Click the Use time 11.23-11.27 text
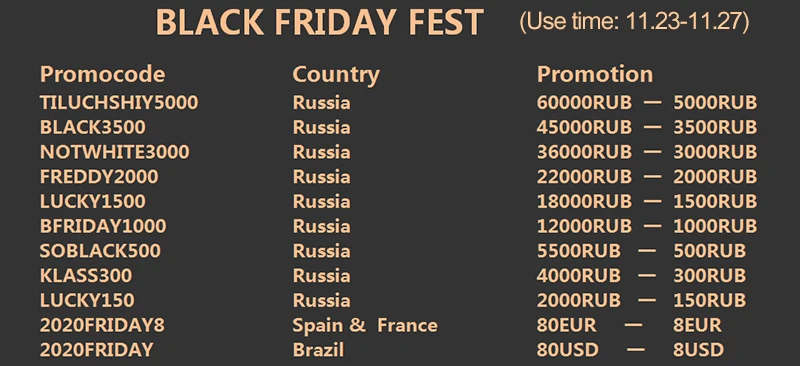 coord(634,22)
